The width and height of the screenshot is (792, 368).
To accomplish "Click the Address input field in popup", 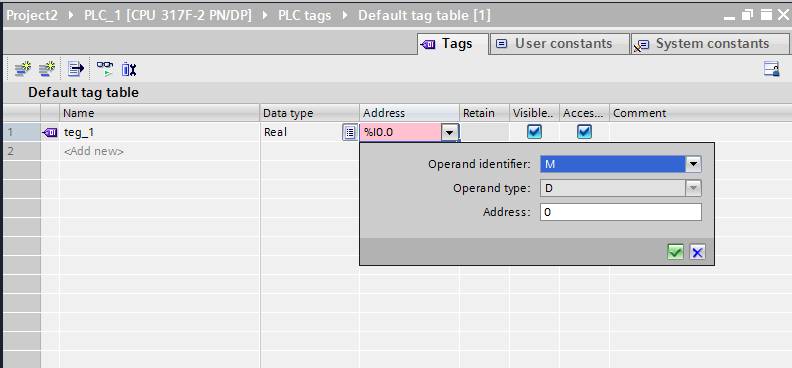I will [x=621, y=213].
